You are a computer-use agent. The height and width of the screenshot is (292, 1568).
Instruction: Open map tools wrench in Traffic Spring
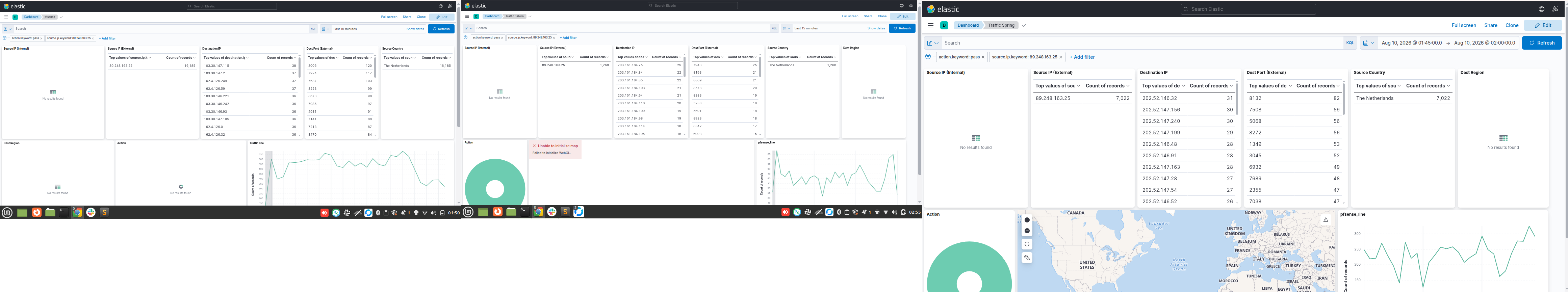[1027, 258]
